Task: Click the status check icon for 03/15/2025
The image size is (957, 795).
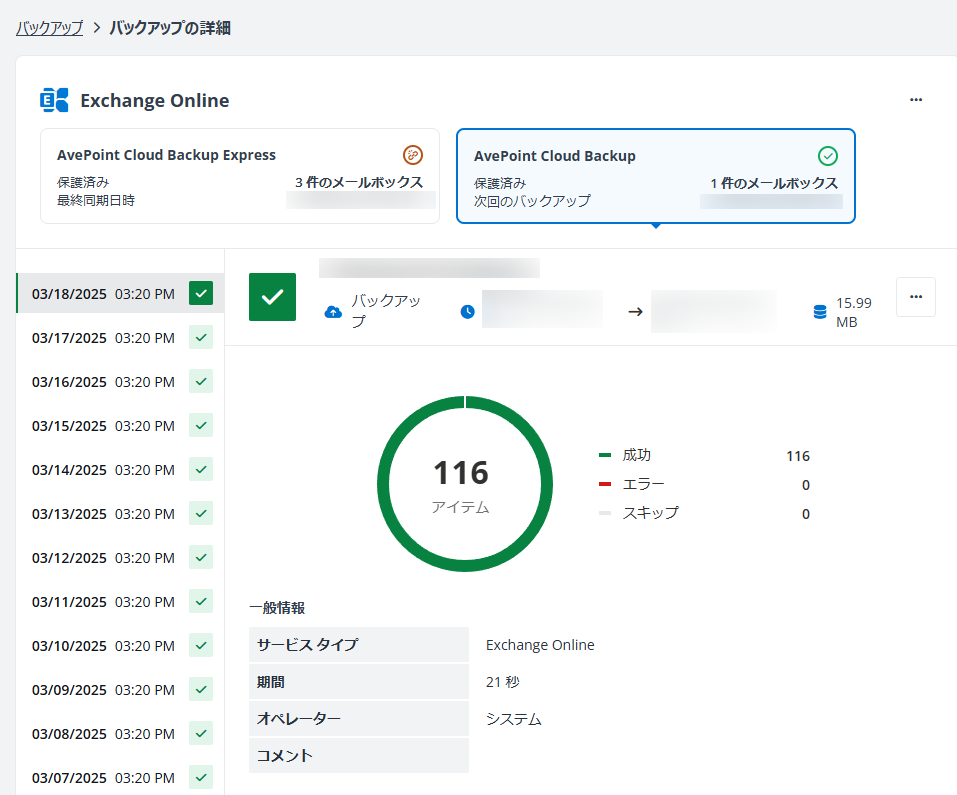Action: (201, 425)
